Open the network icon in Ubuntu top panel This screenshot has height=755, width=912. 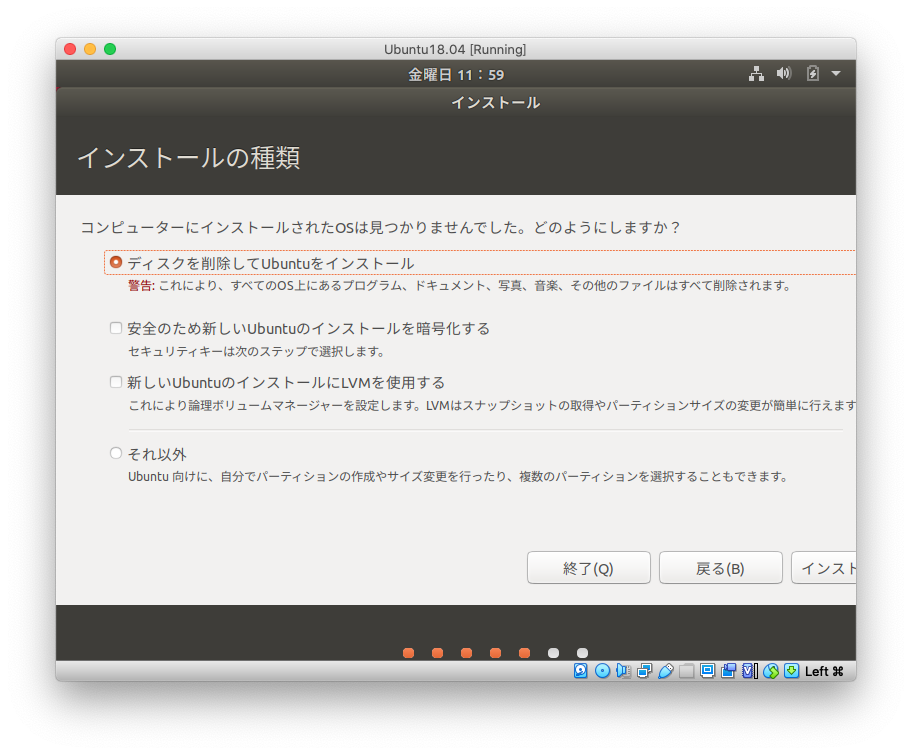click(757, 73)
